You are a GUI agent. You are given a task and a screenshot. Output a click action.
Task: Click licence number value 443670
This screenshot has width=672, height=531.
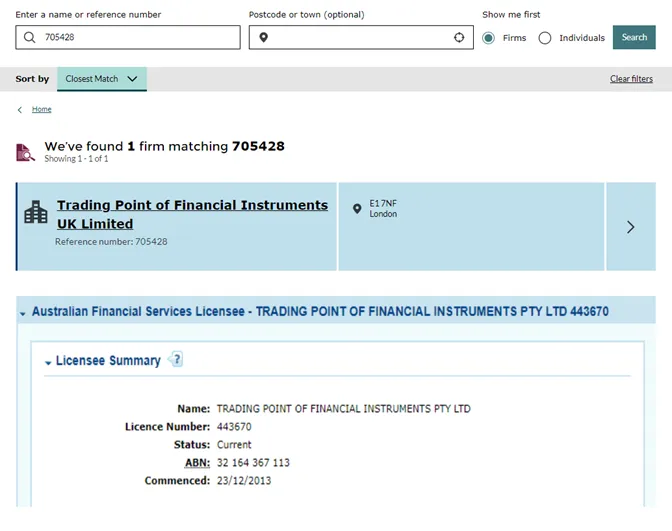234,427
